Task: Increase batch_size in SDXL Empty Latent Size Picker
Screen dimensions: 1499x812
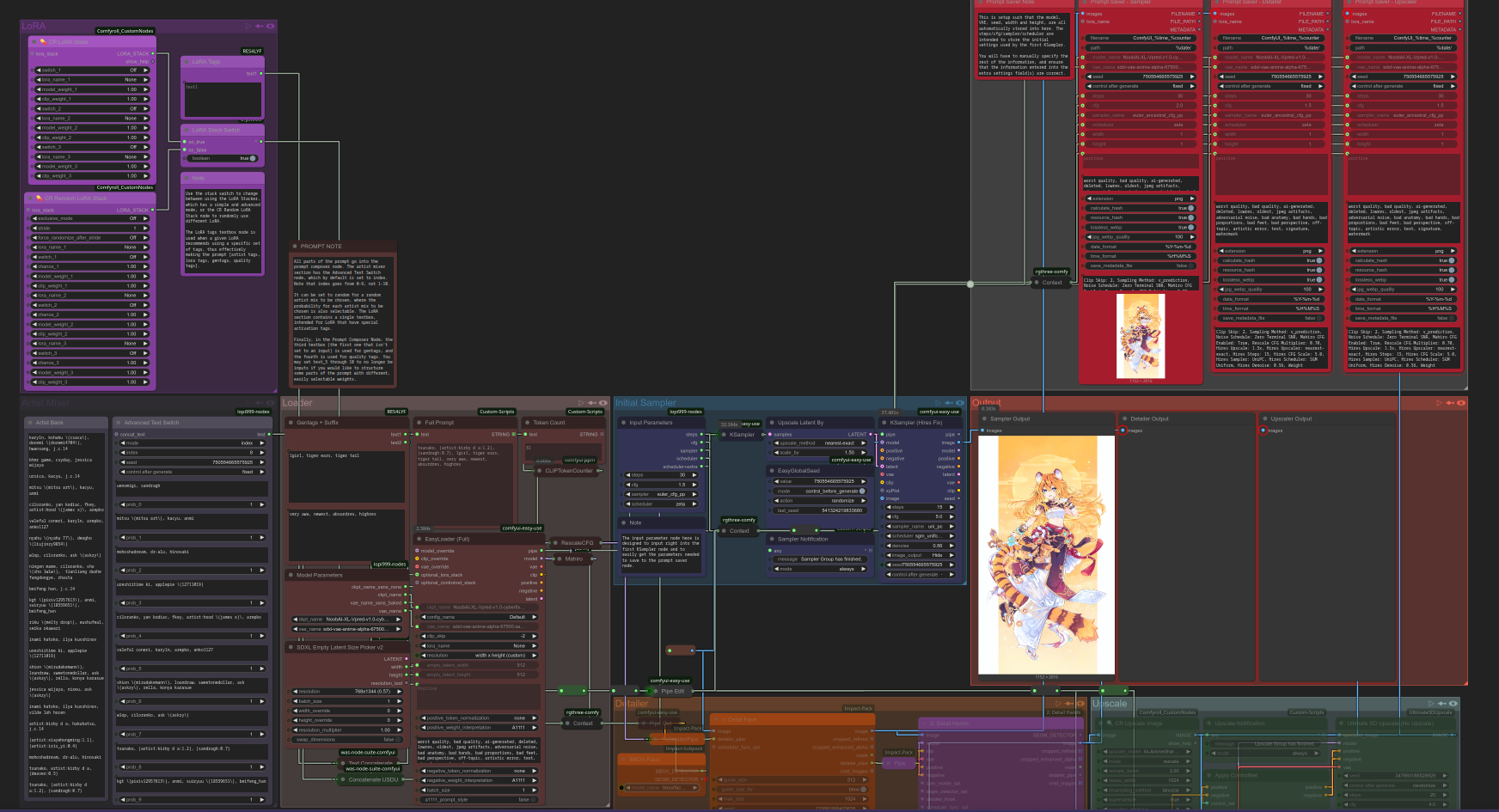Action: point(401,701)
